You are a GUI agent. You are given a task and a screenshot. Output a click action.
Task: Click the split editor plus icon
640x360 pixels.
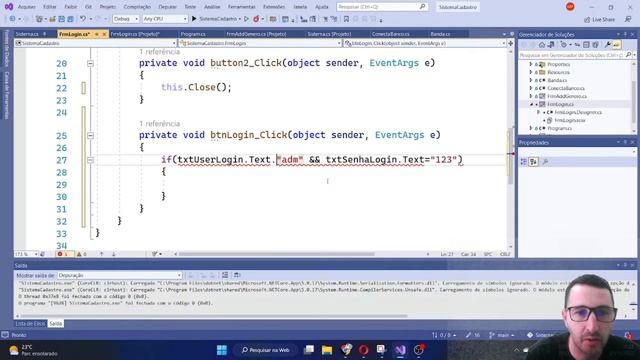510,43
